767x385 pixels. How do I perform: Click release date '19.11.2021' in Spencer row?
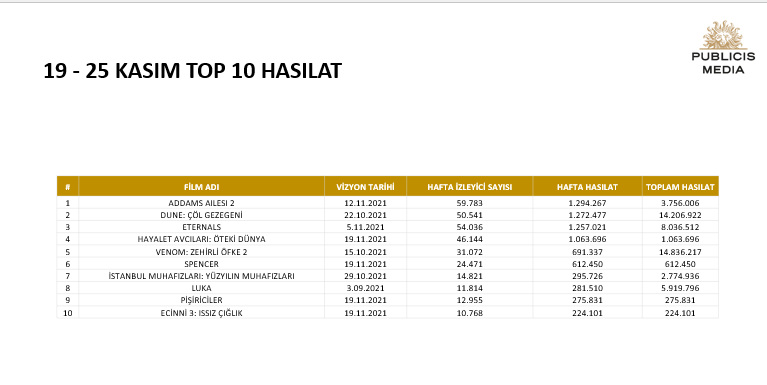click(x=365, y=264)
